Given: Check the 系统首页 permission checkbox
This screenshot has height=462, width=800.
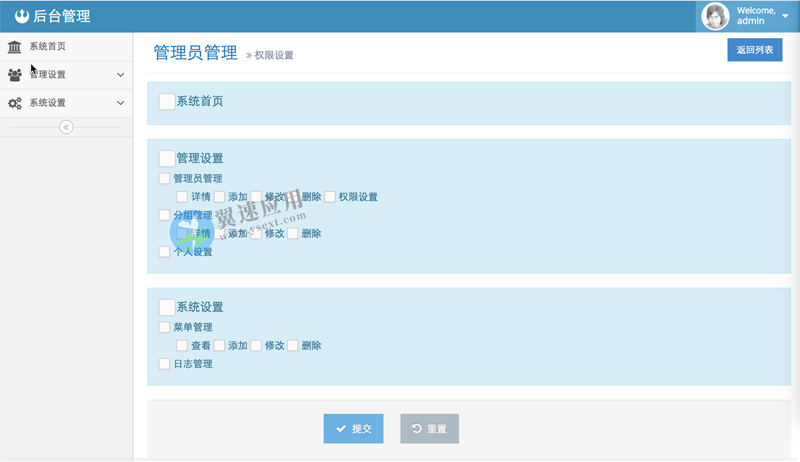Looking at the screenshot, I should (167, 101).
